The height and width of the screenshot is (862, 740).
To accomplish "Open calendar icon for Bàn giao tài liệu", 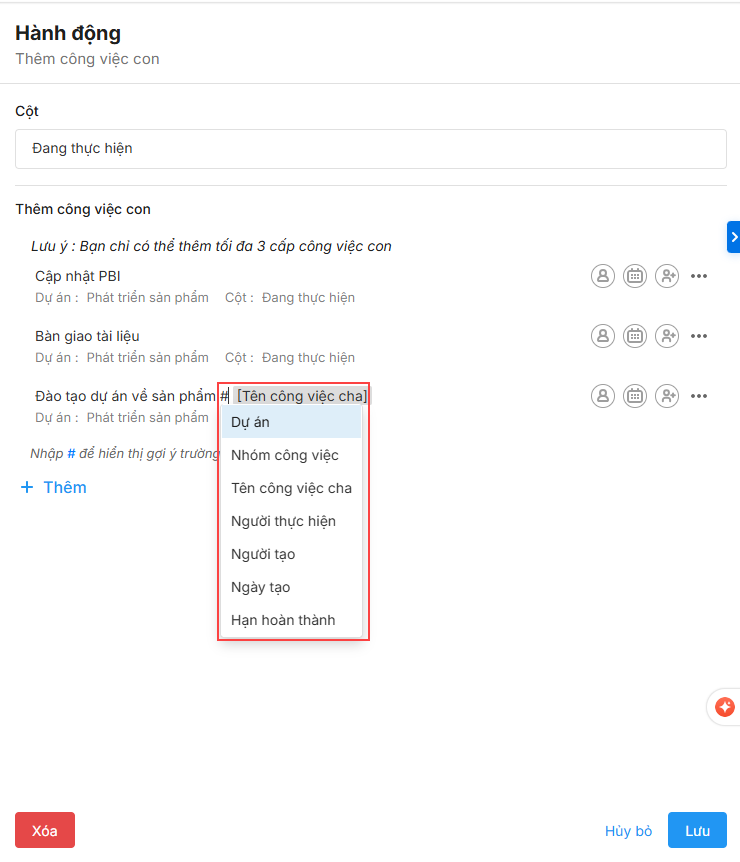I will tap(634, 336).
